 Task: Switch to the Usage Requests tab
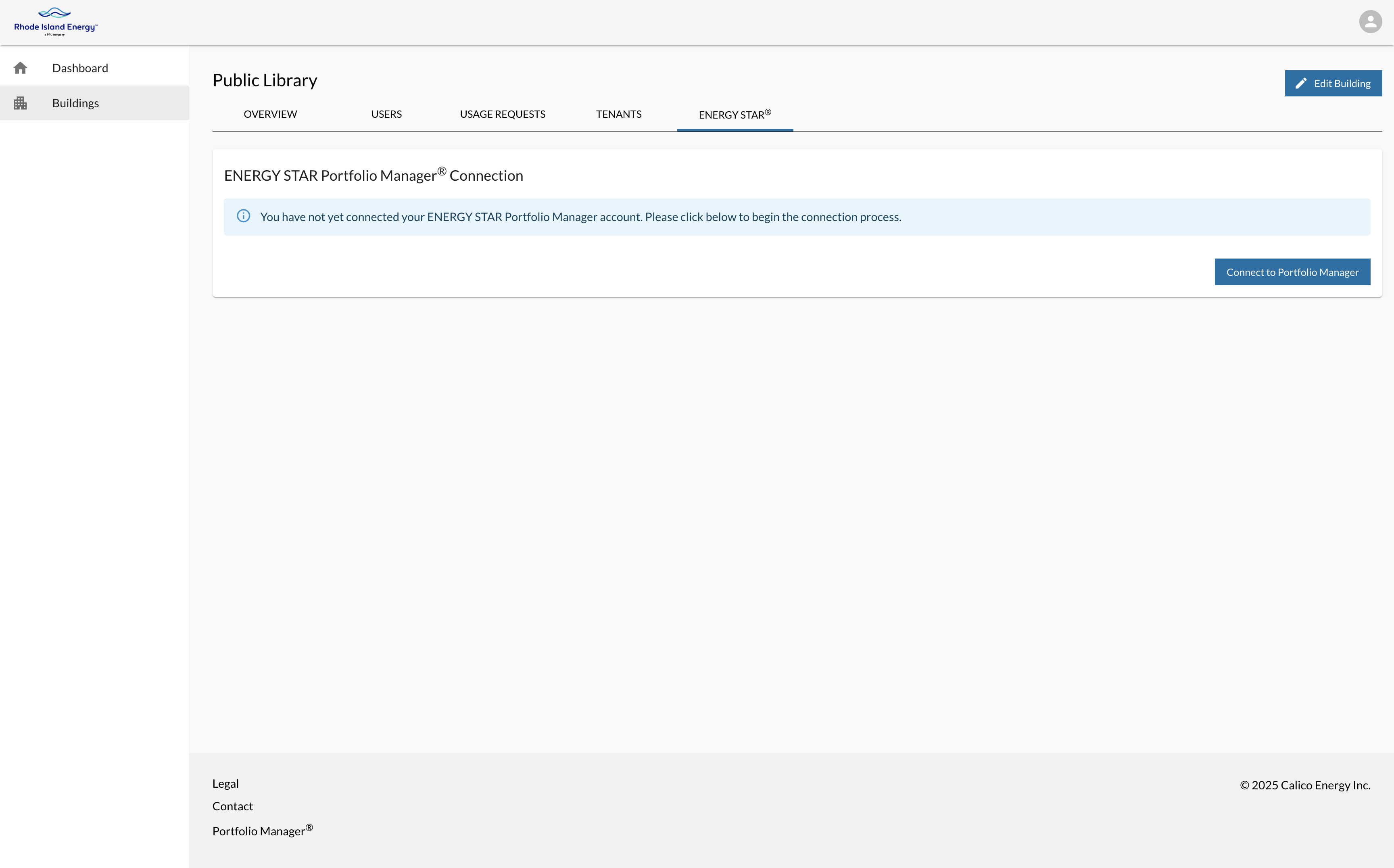pos(502,114)
